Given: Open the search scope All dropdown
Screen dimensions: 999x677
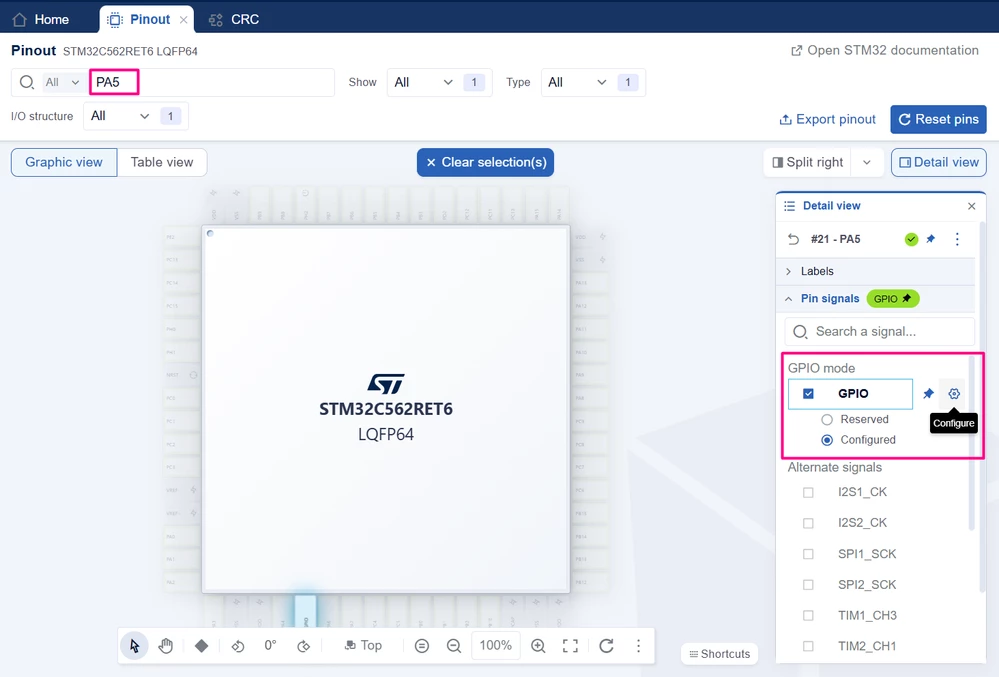Looking at the screenshot, I should tap(62, 82).
